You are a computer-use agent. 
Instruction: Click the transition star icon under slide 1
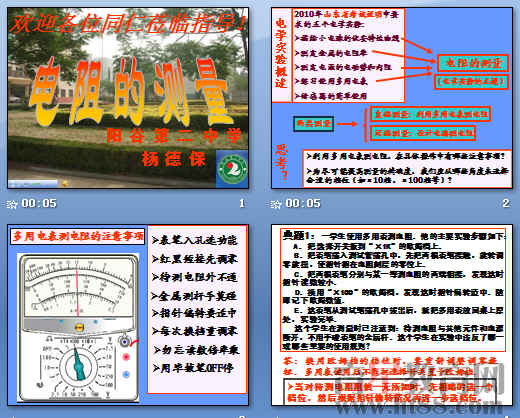click(x=12, y=204)
